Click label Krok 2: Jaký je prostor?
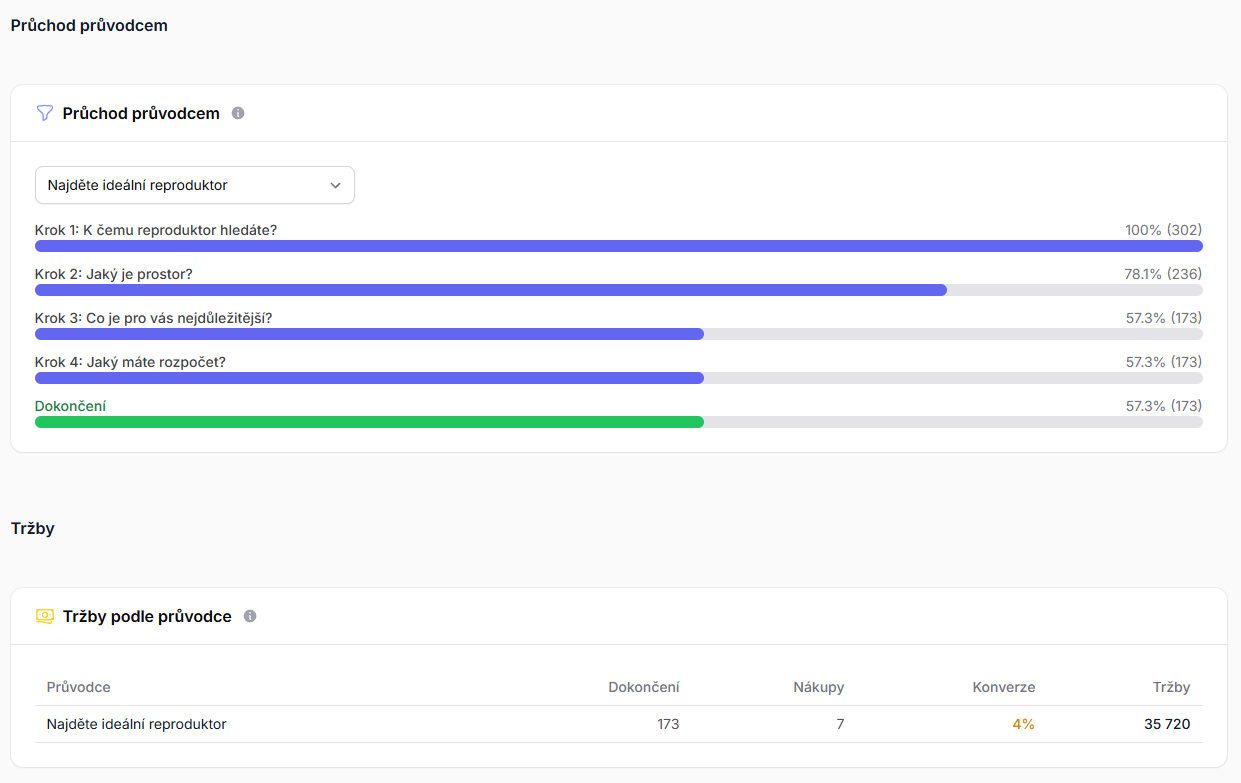 (x=114, y=274)
